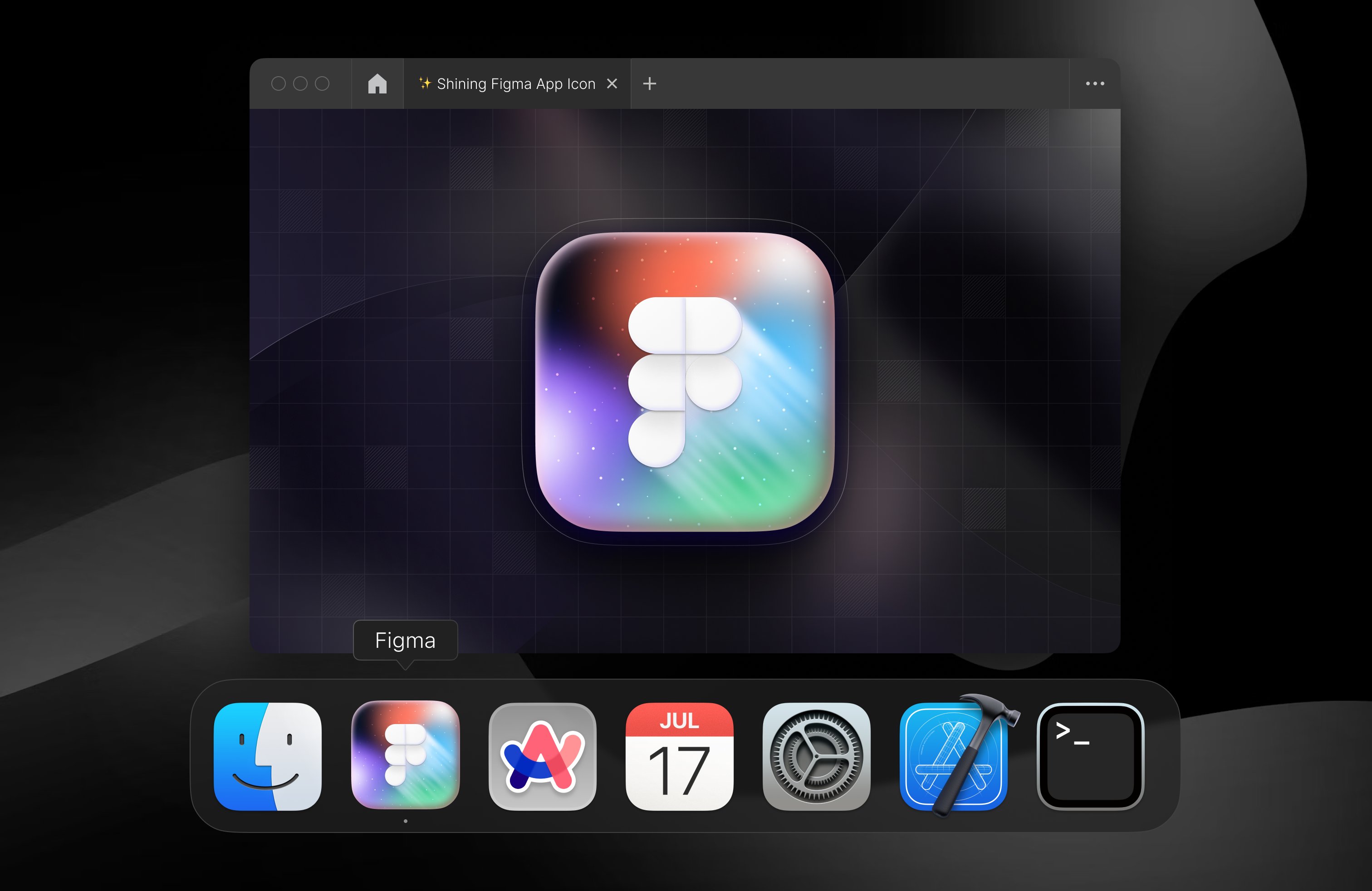
Task: Click the running indicator dot under Figma
Action: 405,821
